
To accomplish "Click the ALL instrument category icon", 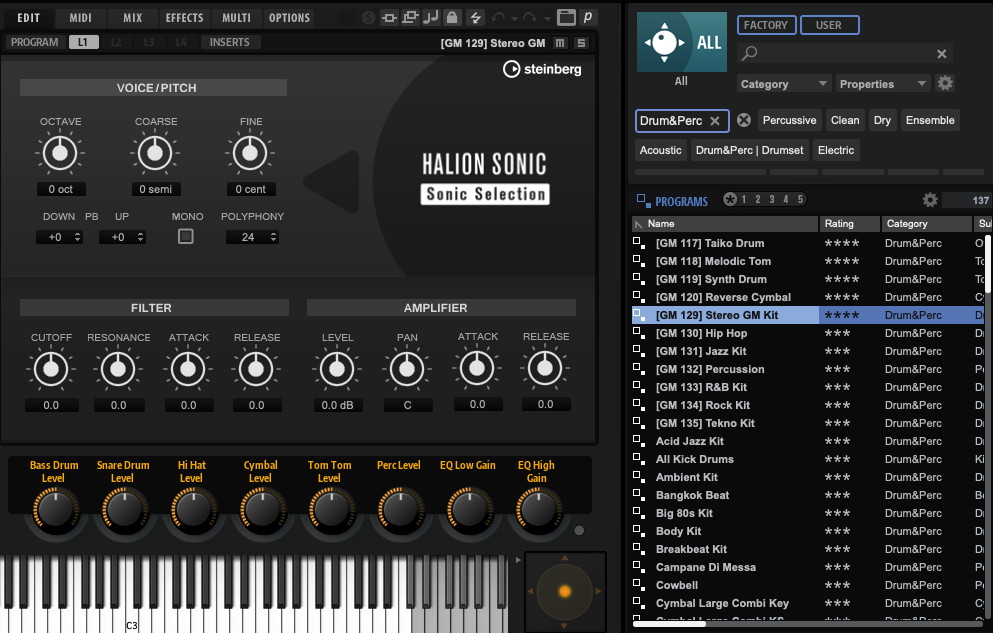I will (681, 42).
